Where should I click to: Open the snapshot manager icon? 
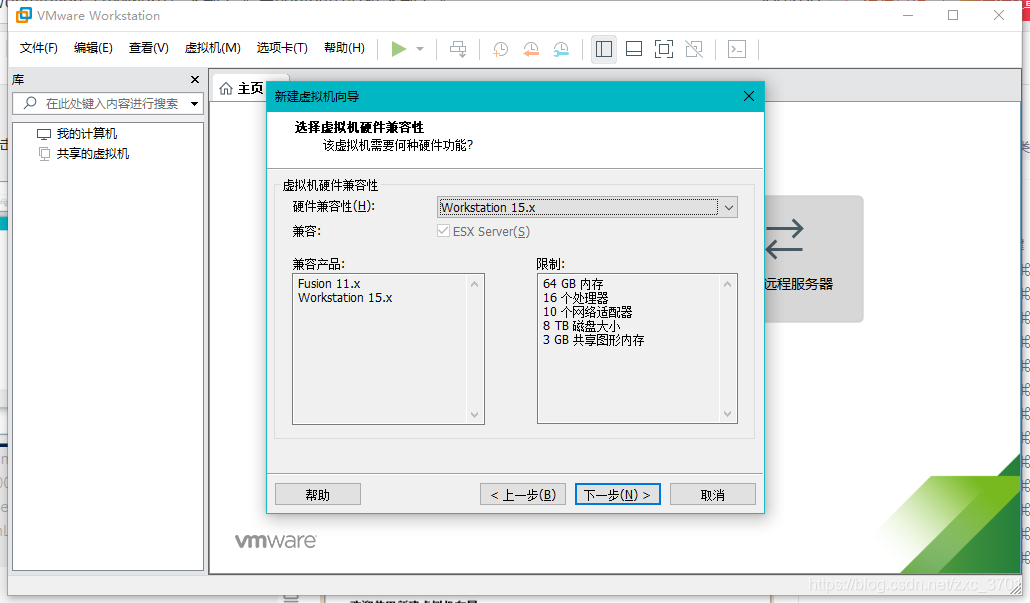[x=561, y=49]
